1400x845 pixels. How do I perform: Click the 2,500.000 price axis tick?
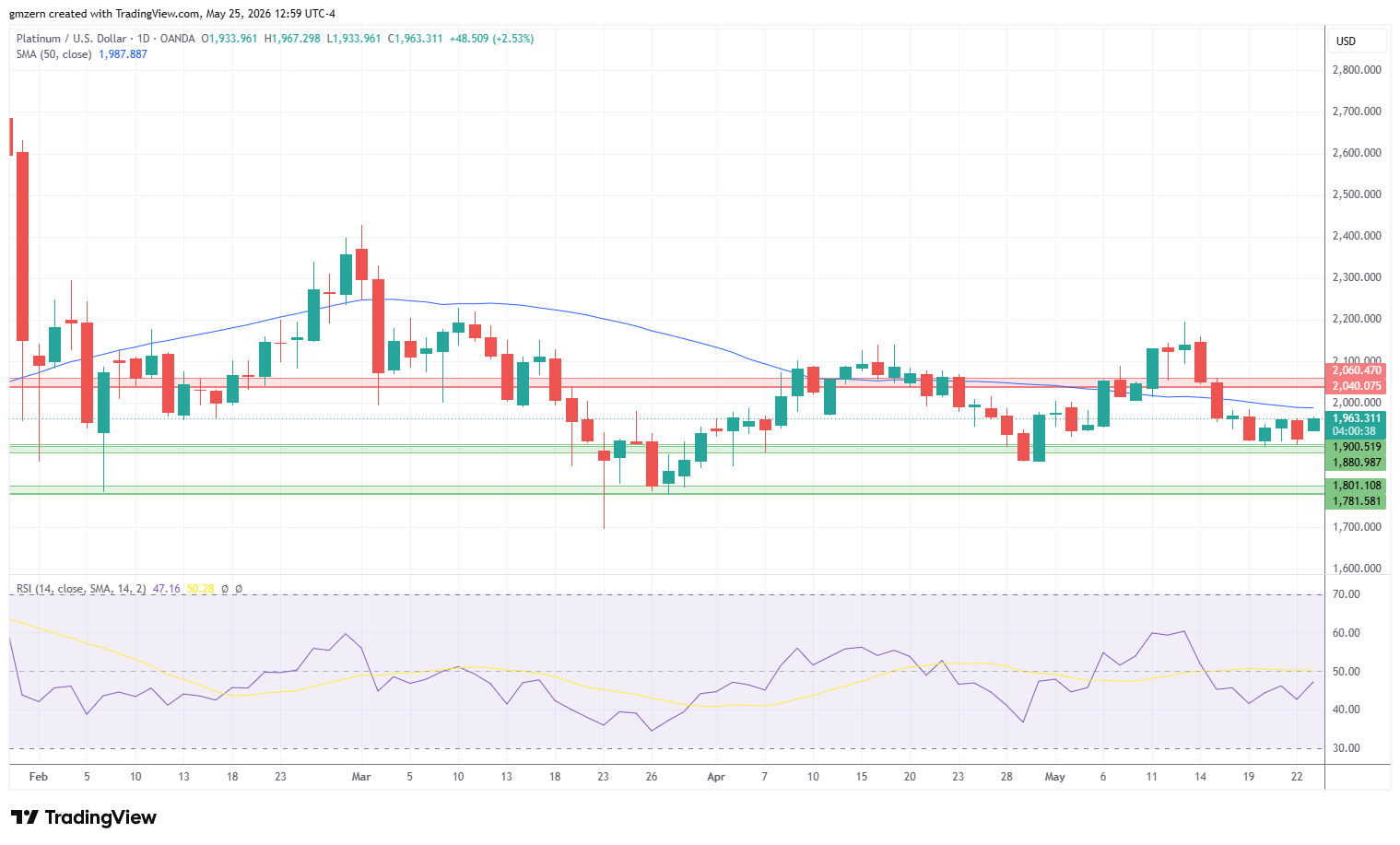[1357, 194]
